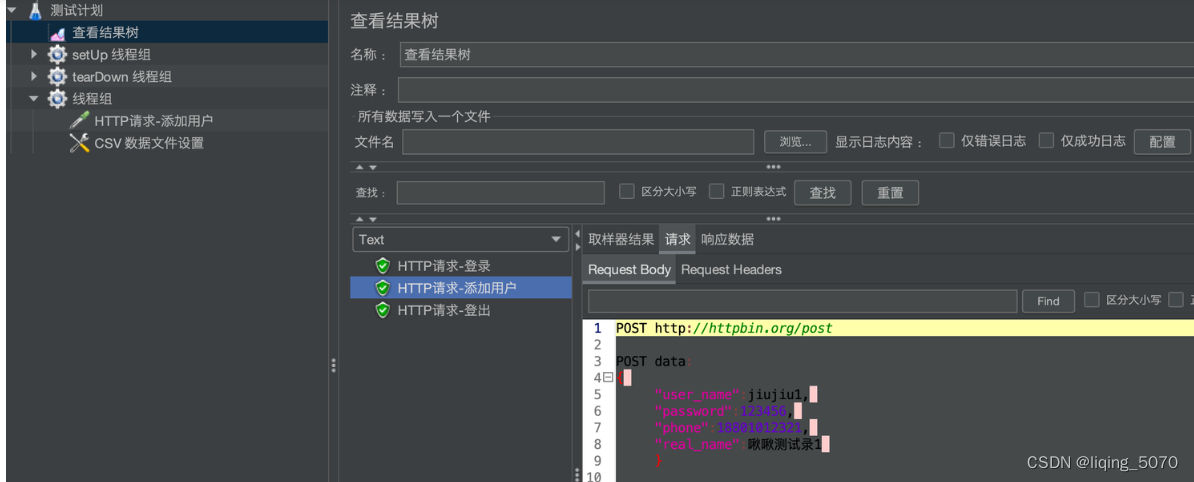The image size is (1194, 482).
Task: Click the 测试计划 flask icon
Action: click(x=35, y=11)
